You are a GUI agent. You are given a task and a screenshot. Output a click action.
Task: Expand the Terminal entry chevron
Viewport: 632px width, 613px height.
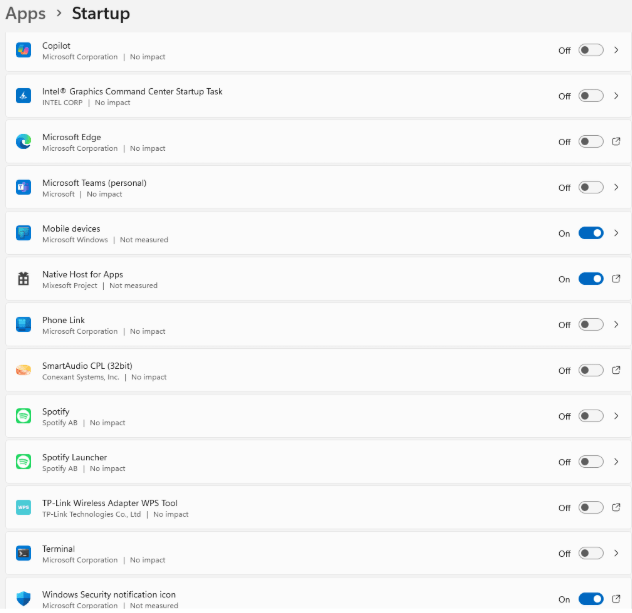(616, 553)
